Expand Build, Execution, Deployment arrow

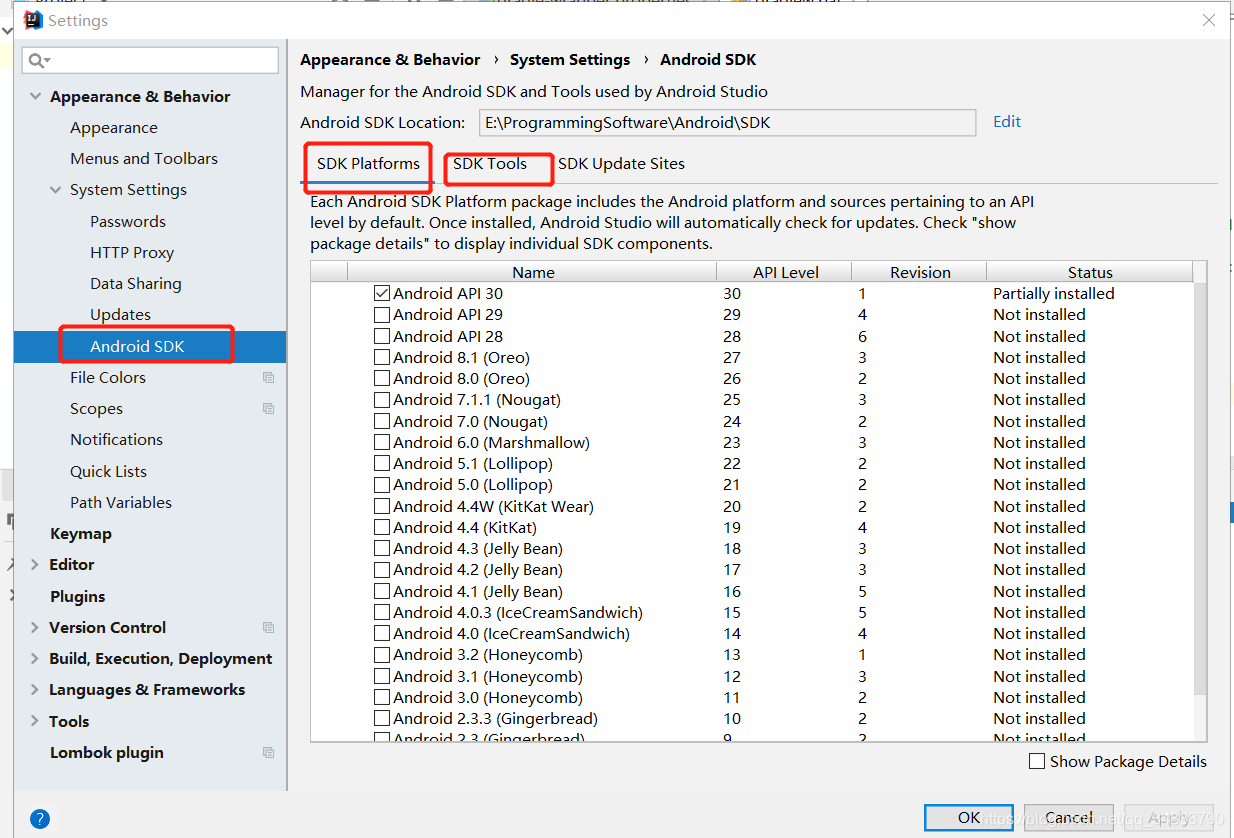36,658
